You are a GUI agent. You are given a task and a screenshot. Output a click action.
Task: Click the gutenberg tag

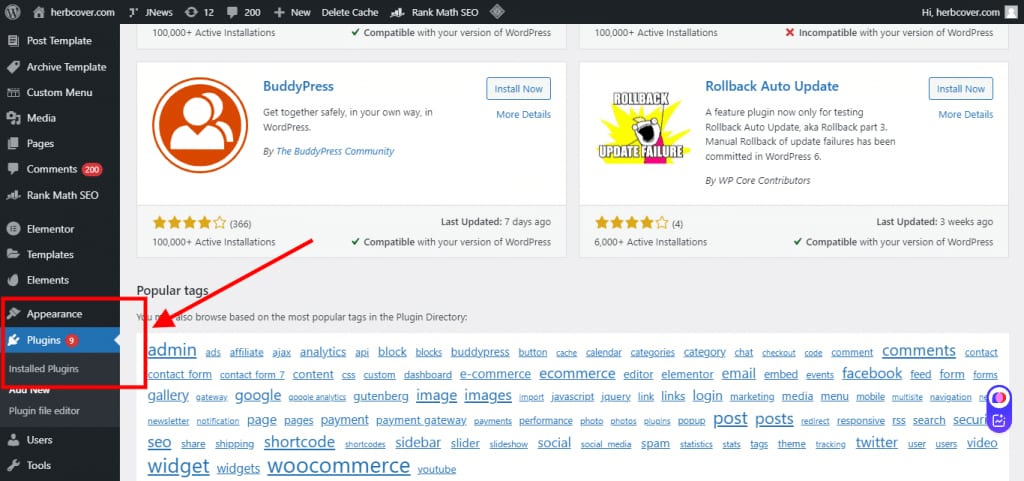(381, 396)
